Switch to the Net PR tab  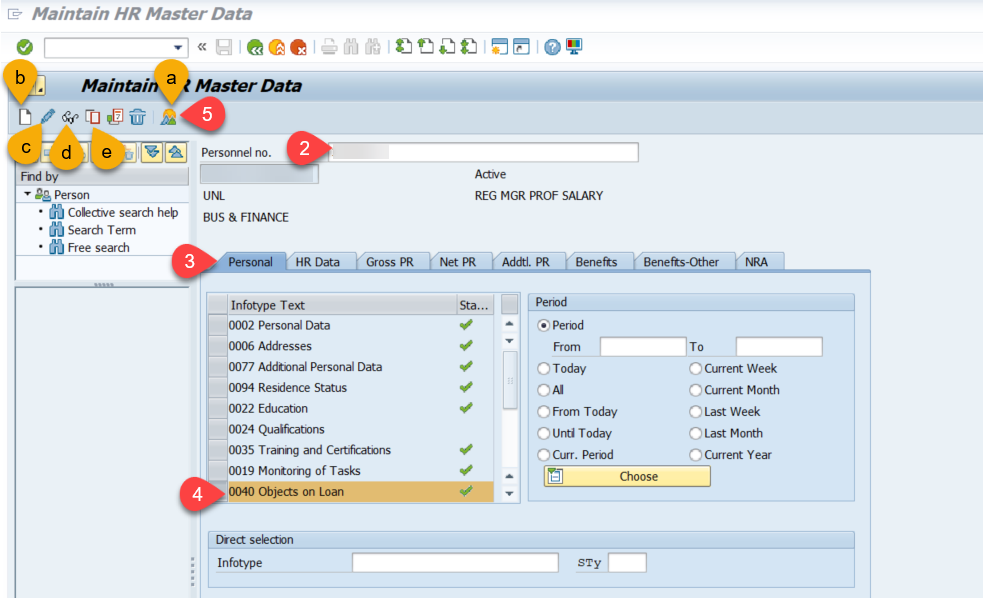(458, 262)
